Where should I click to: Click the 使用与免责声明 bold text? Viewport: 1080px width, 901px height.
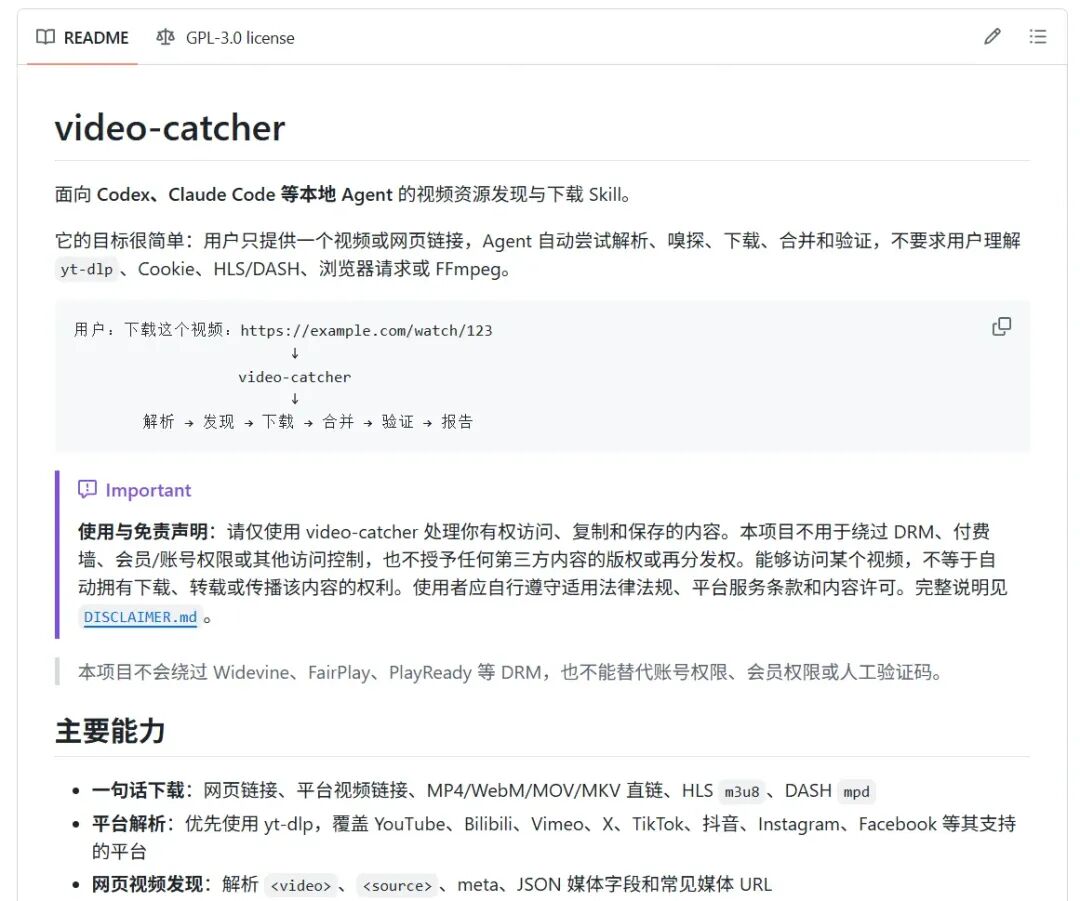(143, 532)
